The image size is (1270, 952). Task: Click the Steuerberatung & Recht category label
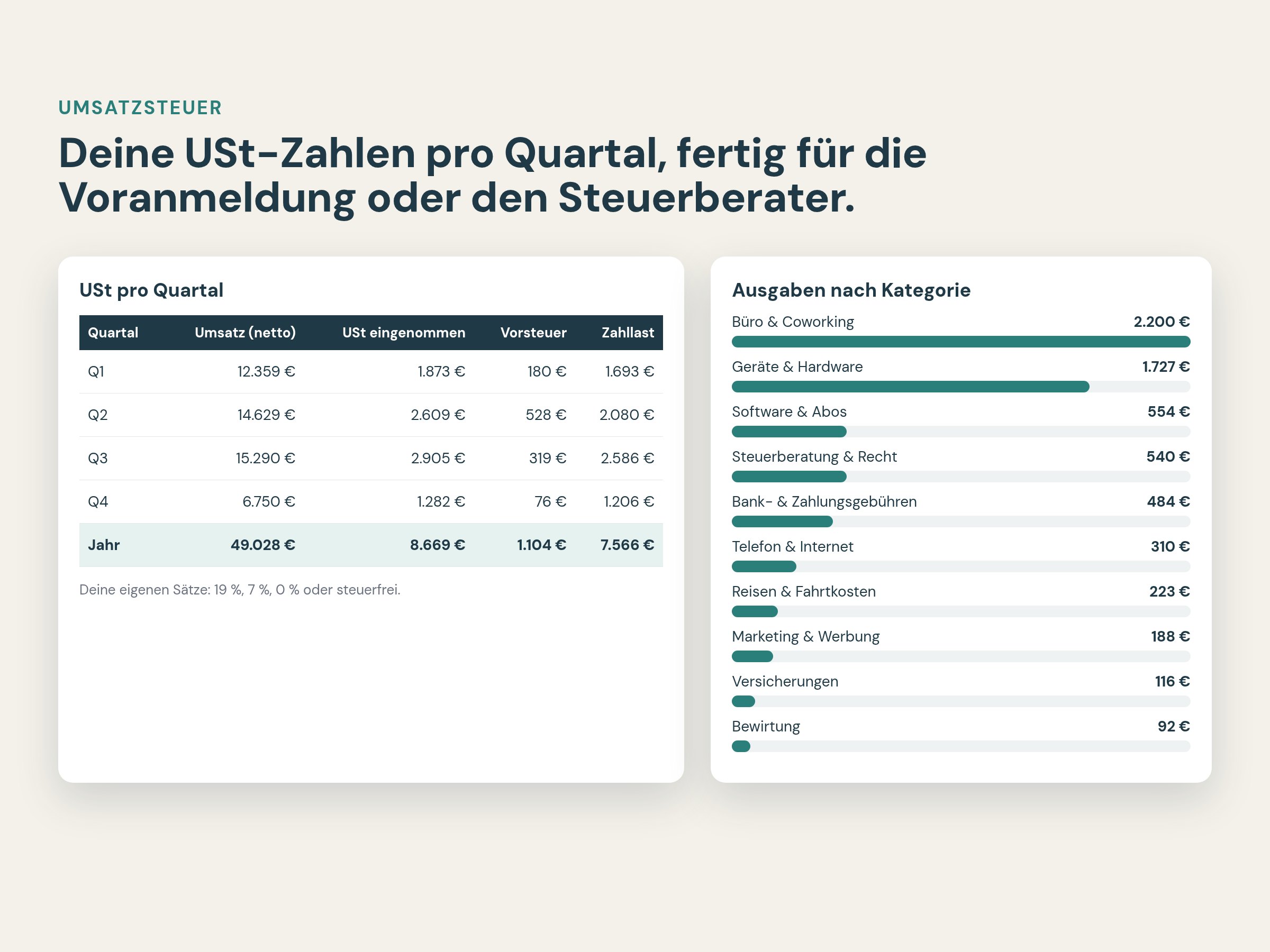(x=814, y=457)
